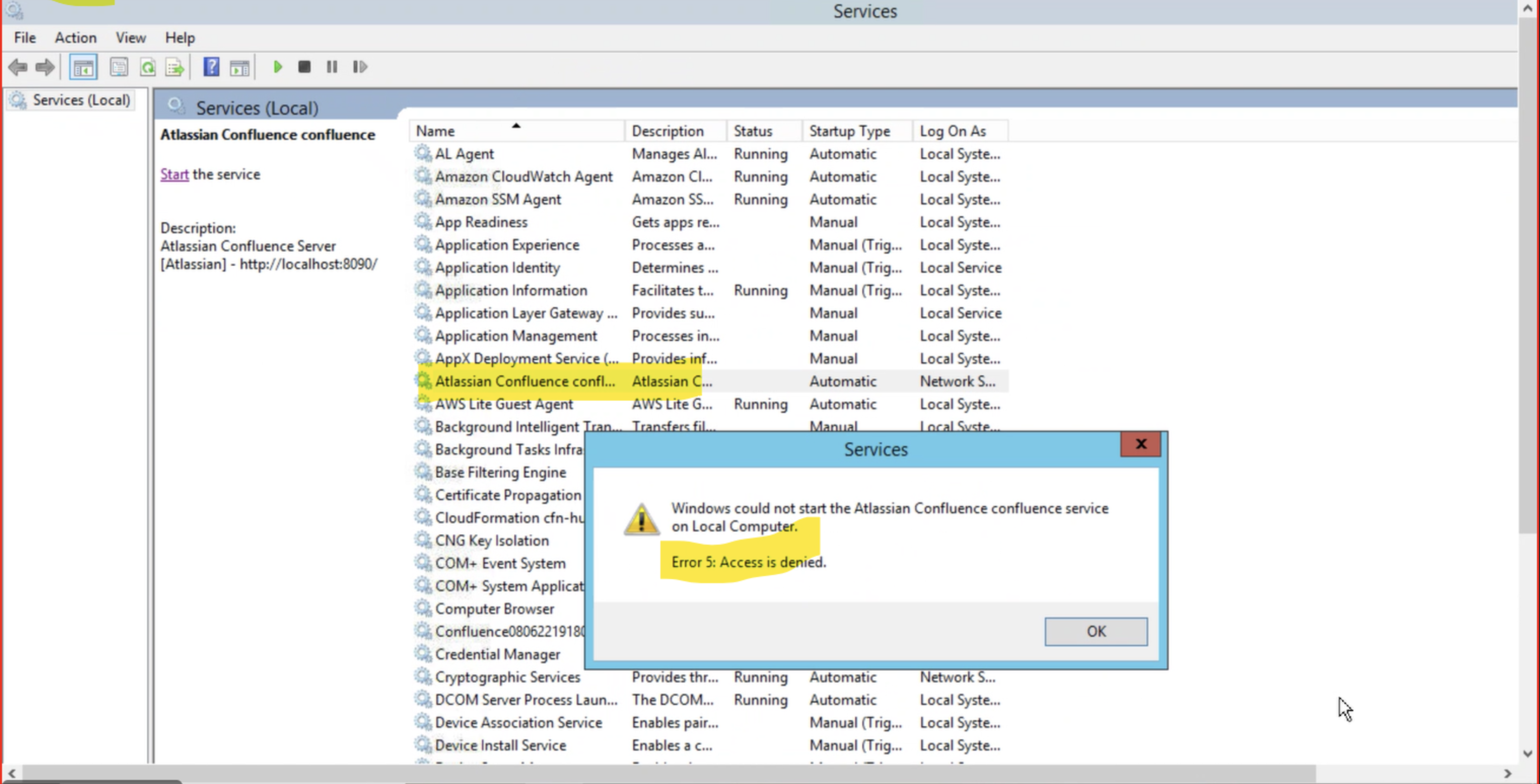The image size is (1540, 784).
Task: Sort services by the Name column header
Action: [436, 131]
